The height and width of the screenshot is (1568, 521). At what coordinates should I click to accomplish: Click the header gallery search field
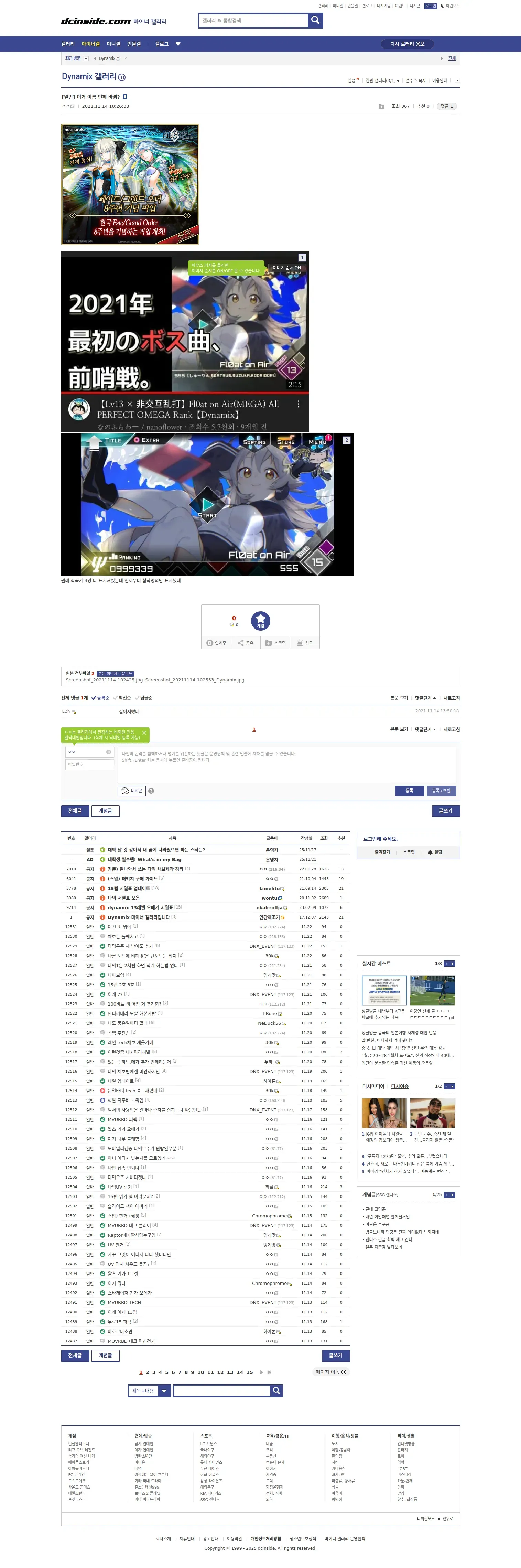253,21
